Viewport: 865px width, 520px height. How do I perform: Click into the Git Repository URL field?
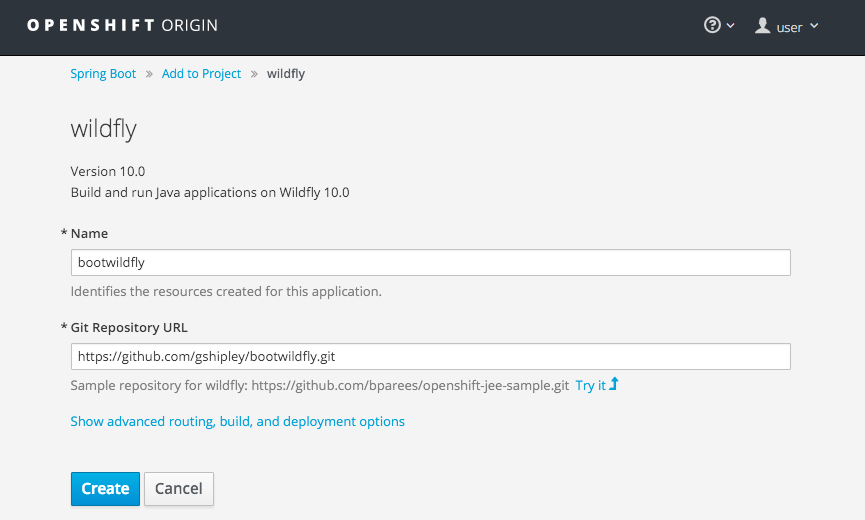[430, 356]
